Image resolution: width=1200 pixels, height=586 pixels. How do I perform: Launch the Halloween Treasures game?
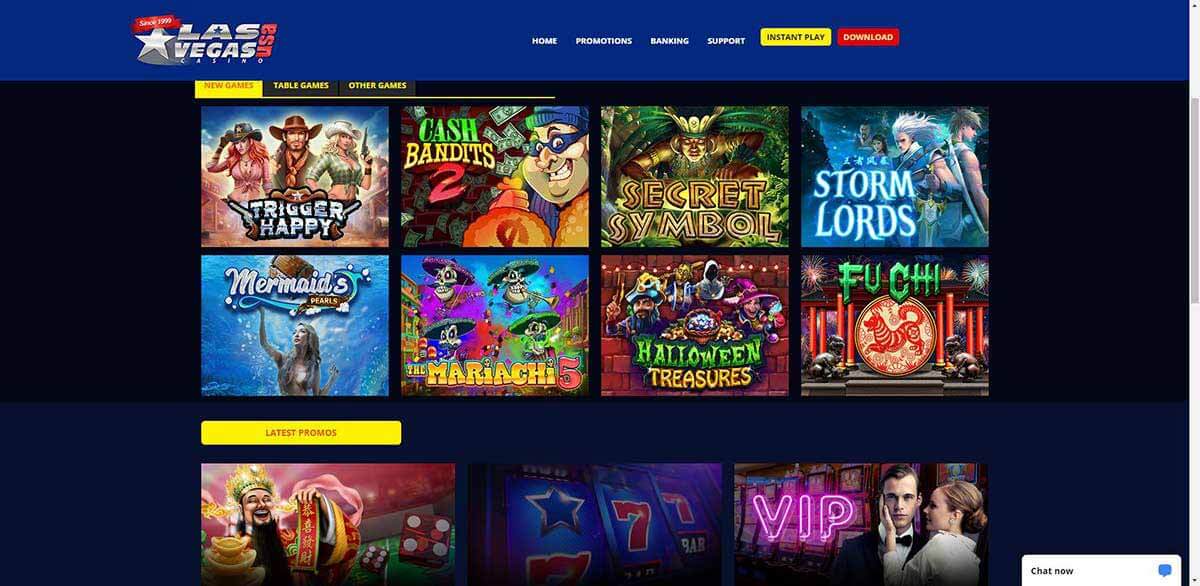coord(695,325)
